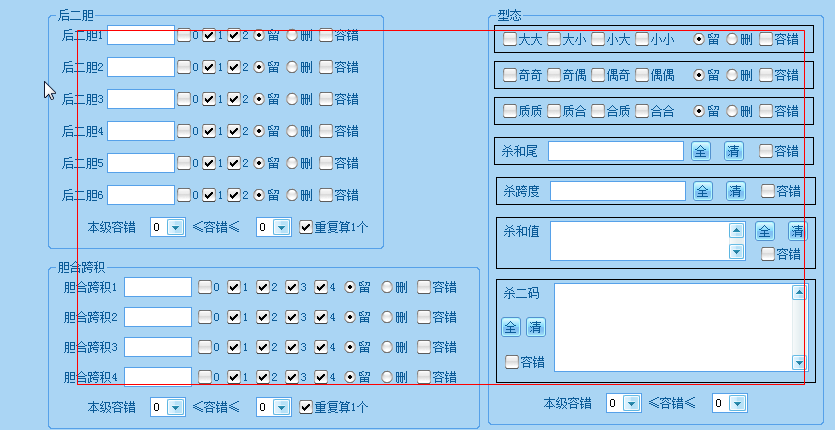Uncheck the 1 box for 胆合跨积4
835x430 pixels.
coord(234,377)
